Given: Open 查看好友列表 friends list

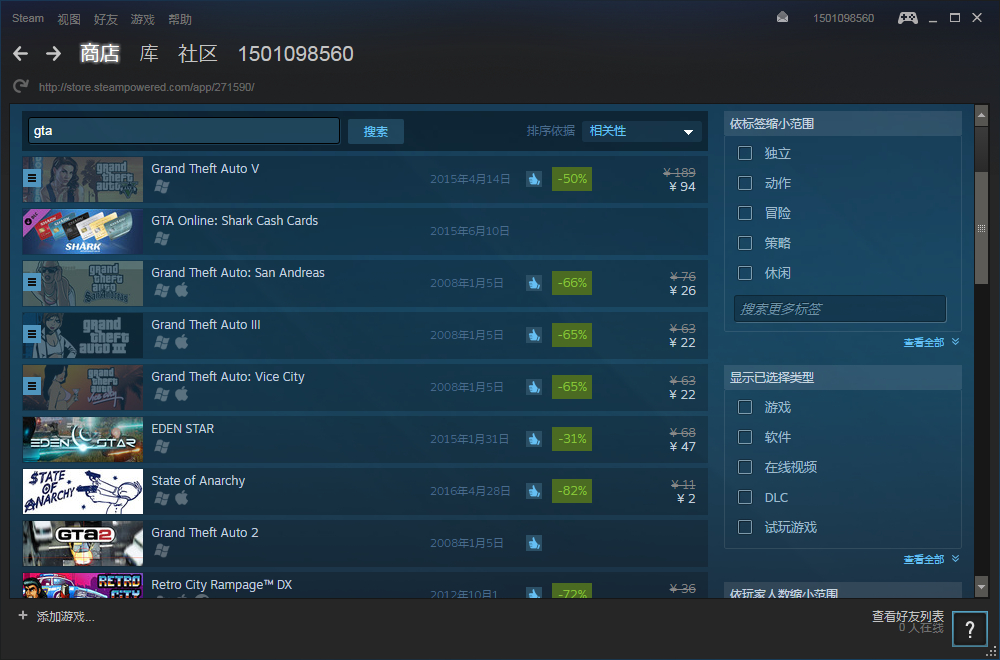Looking at the screenshot, I should tap(908, 616).
